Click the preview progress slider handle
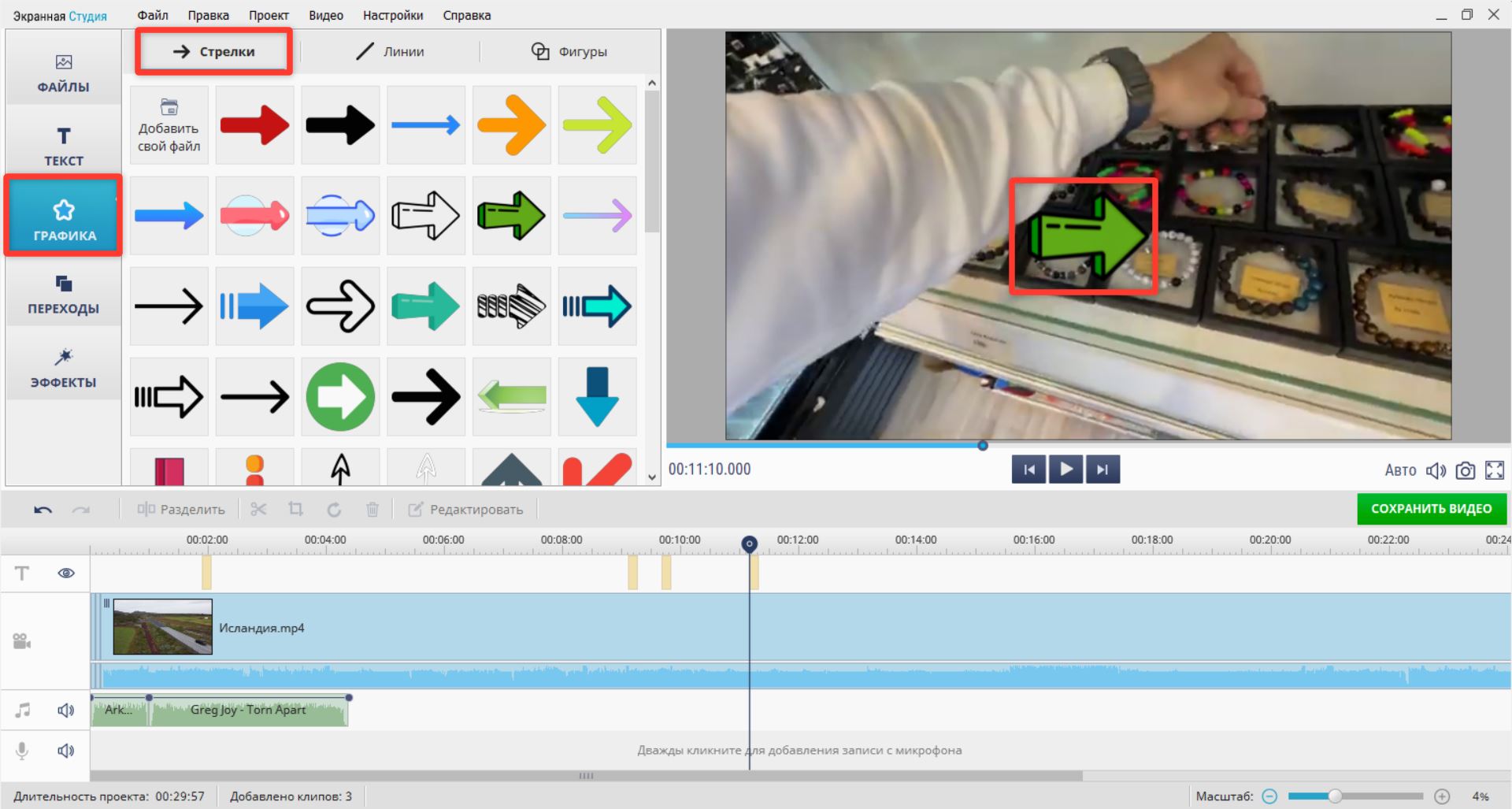The width and height of the screenshot is (1512, 809). pos(983,446)
